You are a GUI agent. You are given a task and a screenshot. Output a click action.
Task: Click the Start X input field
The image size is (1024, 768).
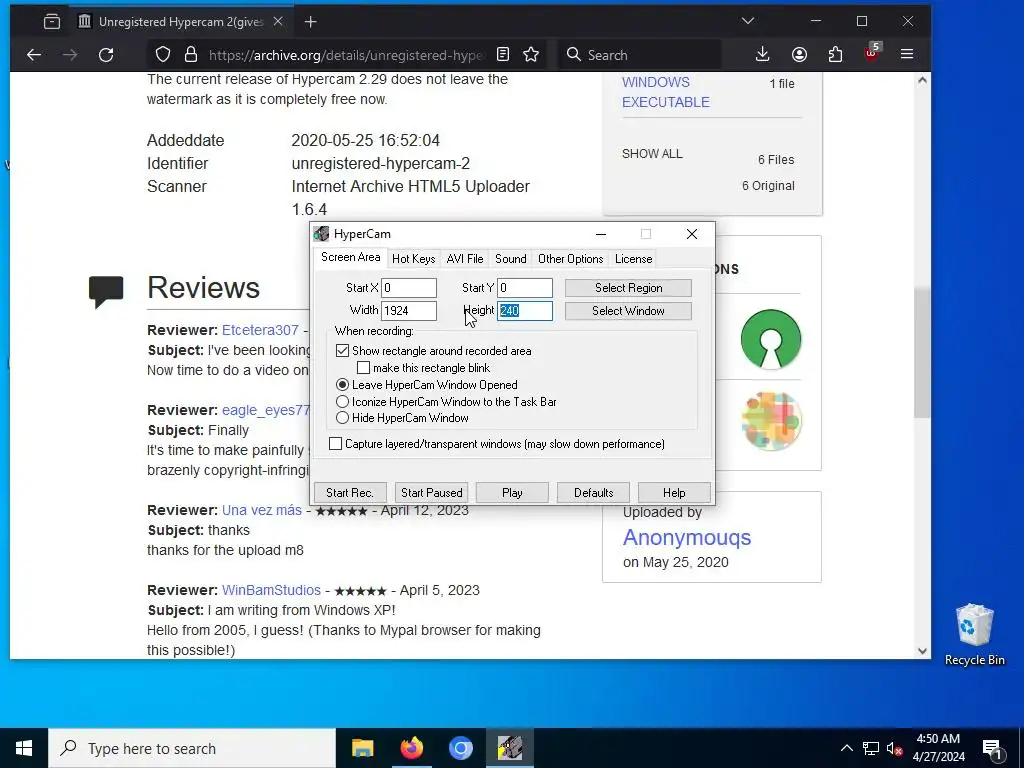pos(409,288)
